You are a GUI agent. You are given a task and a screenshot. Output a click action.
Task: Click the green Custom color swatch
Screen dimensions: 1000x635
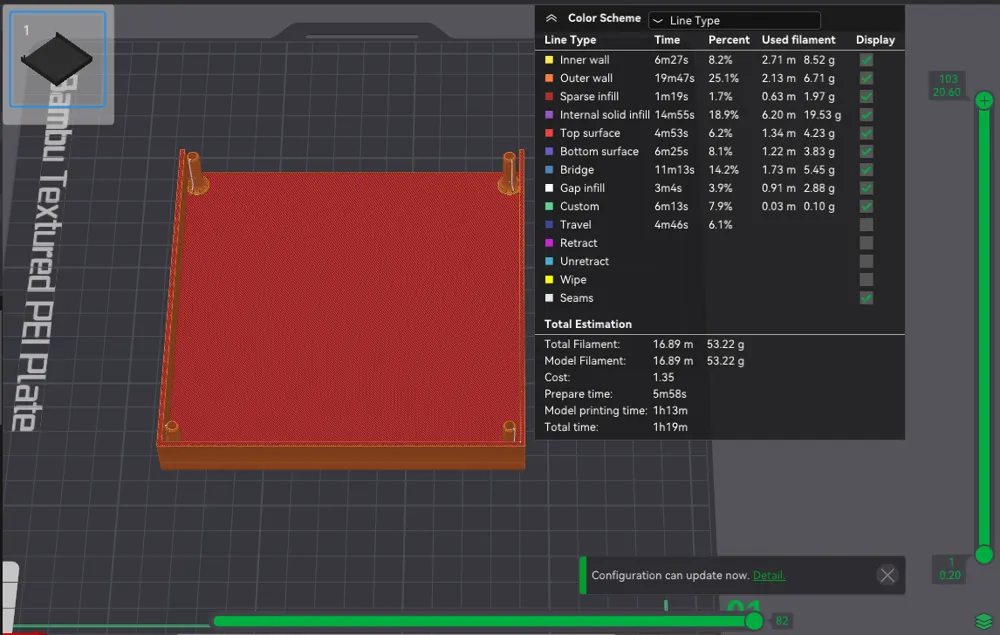(549, 207)
